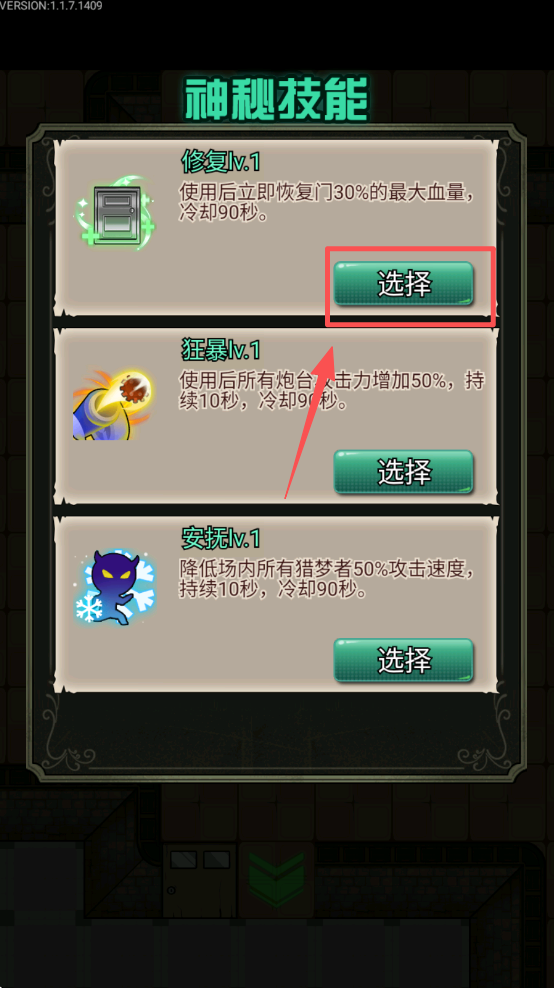Click the VERSION 1.1.7.1409 label

pos(51,6)
